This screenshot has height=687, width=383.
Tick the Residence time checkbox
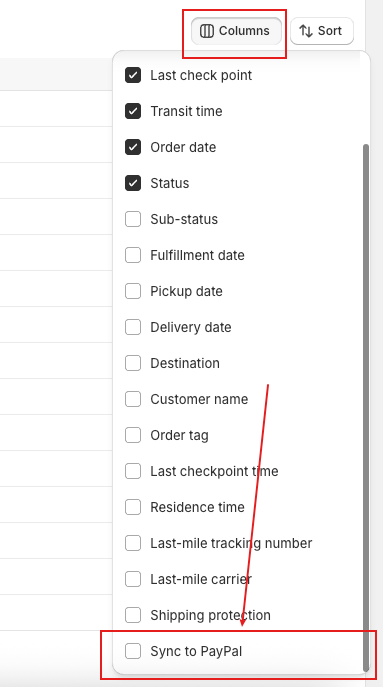[133, 507]
